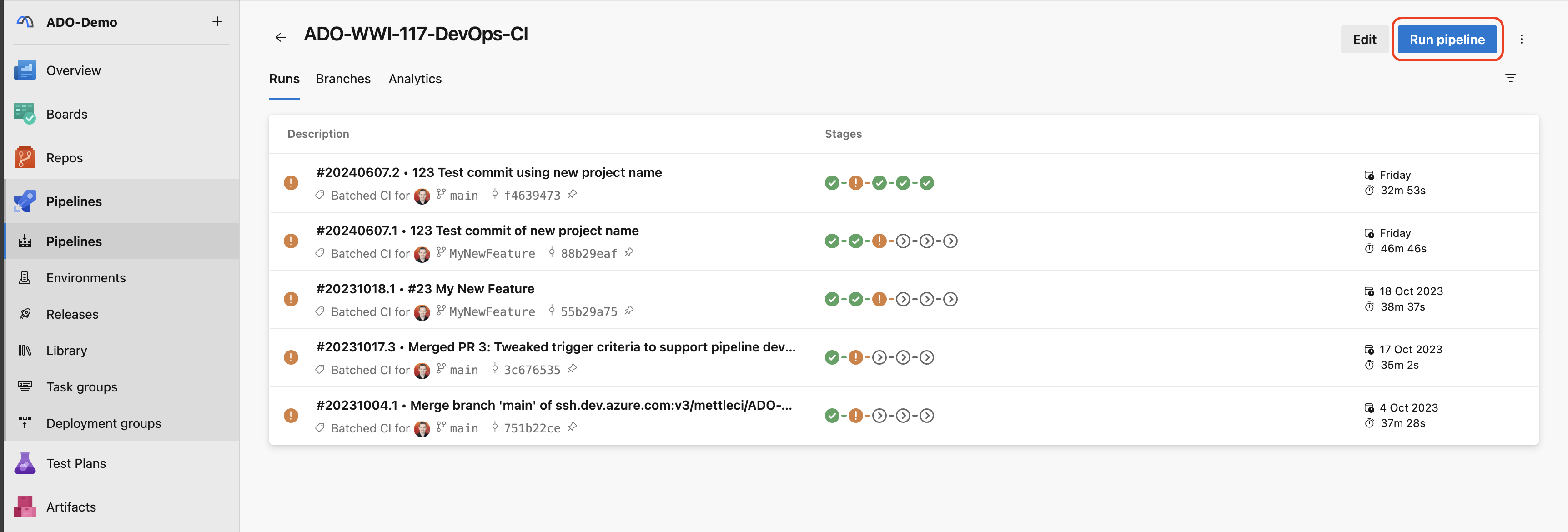Click the Edit button
The image size is (1568, 532).
click(x=1364, y=40)
